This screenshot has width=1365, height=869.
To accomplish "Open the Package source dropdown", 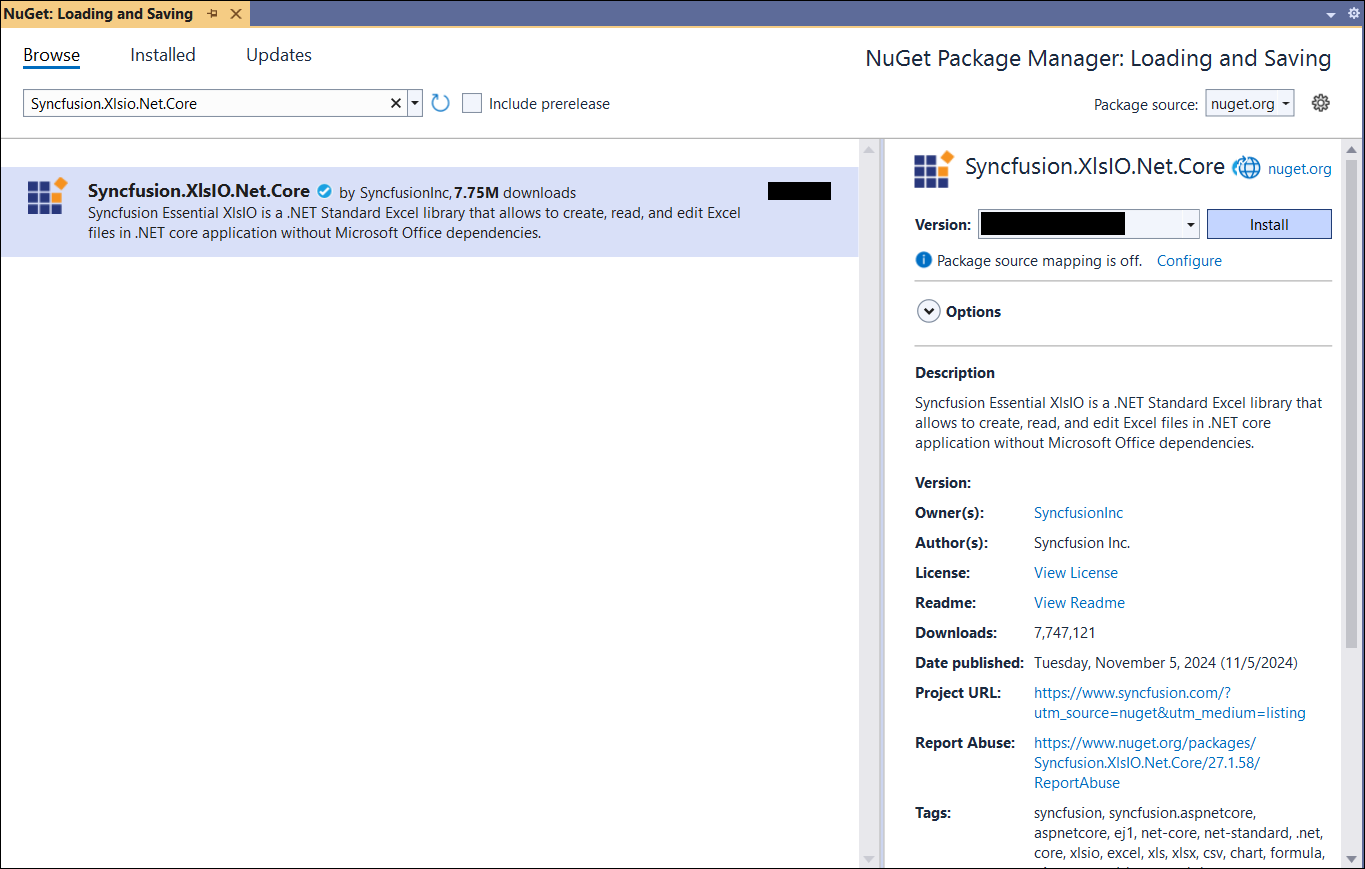I will click(x=1250, y=103).
